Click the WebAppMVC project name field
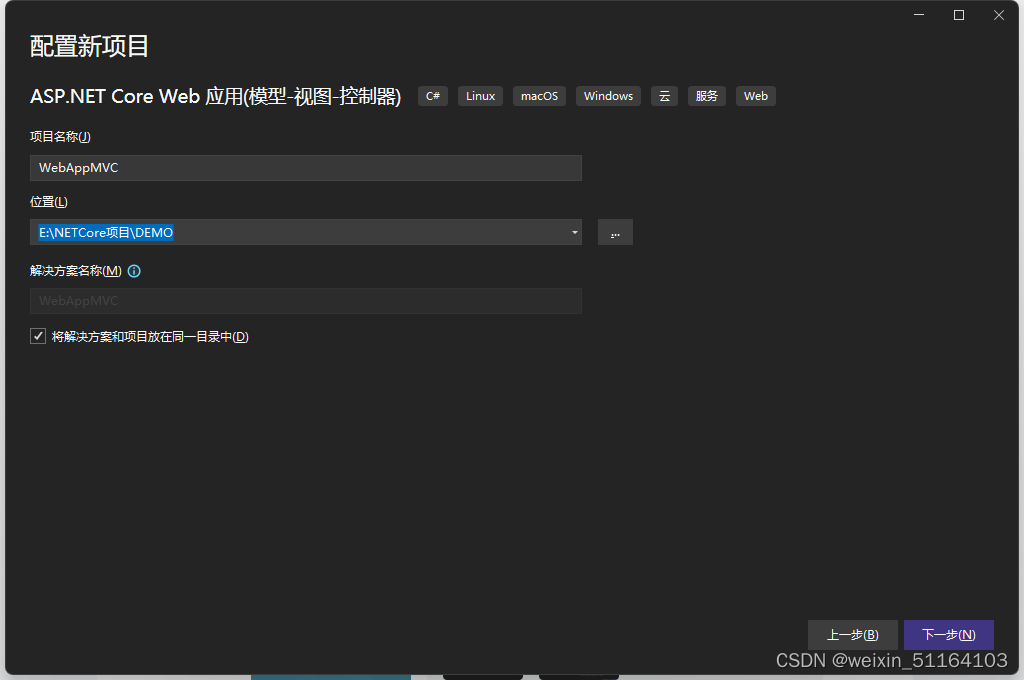Image resolution: width=1024 pixels, height=680 pixels. 305,167
